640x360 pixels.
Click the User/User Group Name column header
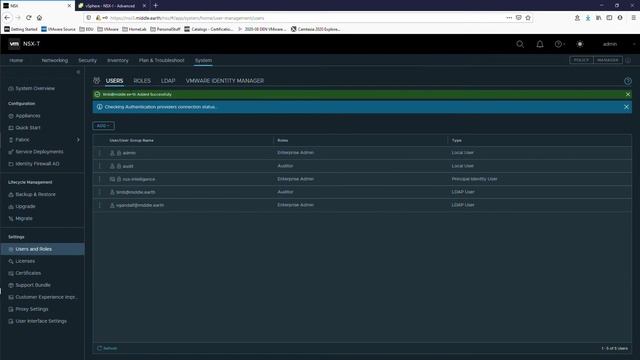(x=131, y=140)
